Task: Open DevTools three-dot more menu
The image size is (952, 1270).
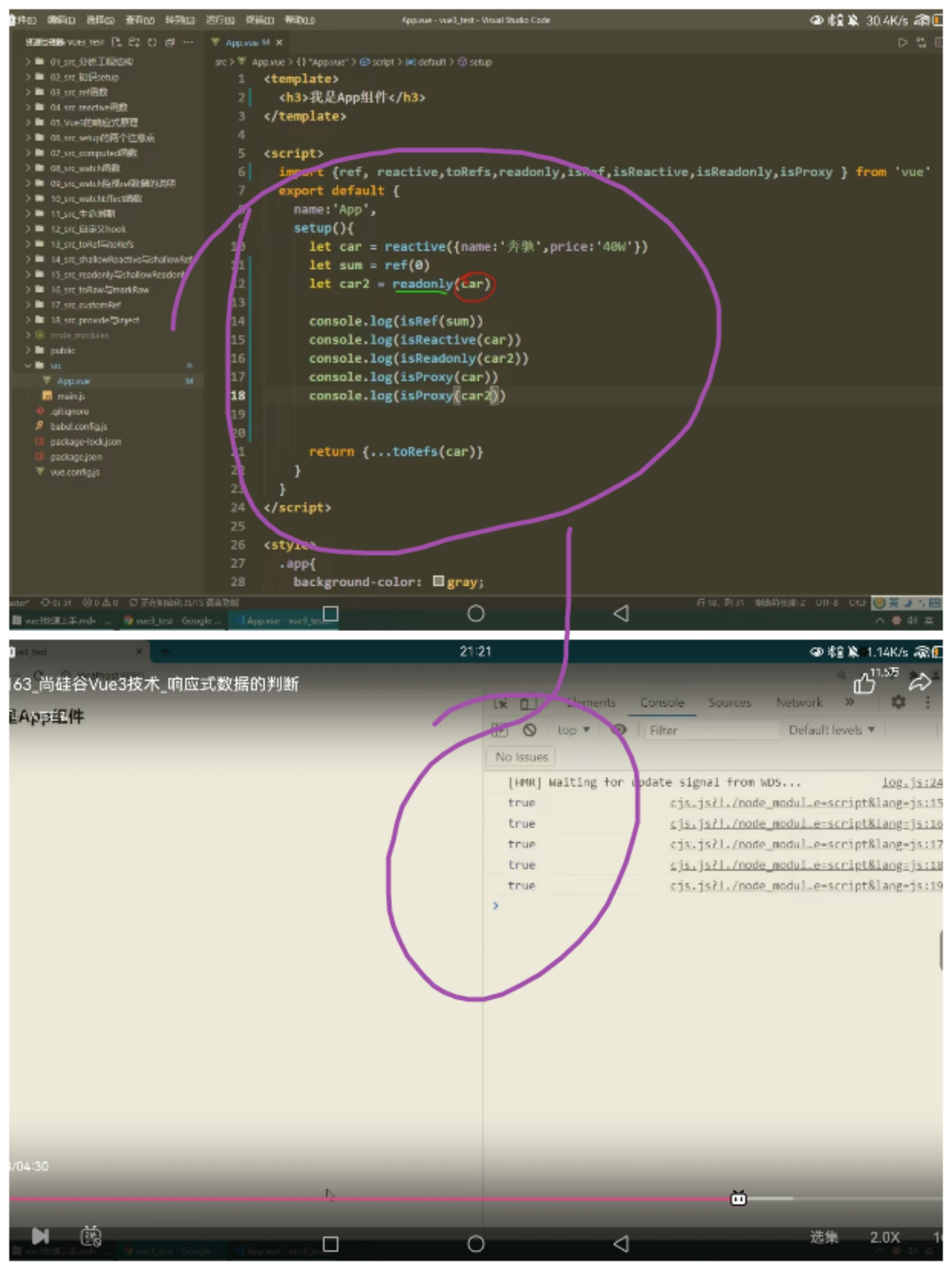Action: [927, 702]
